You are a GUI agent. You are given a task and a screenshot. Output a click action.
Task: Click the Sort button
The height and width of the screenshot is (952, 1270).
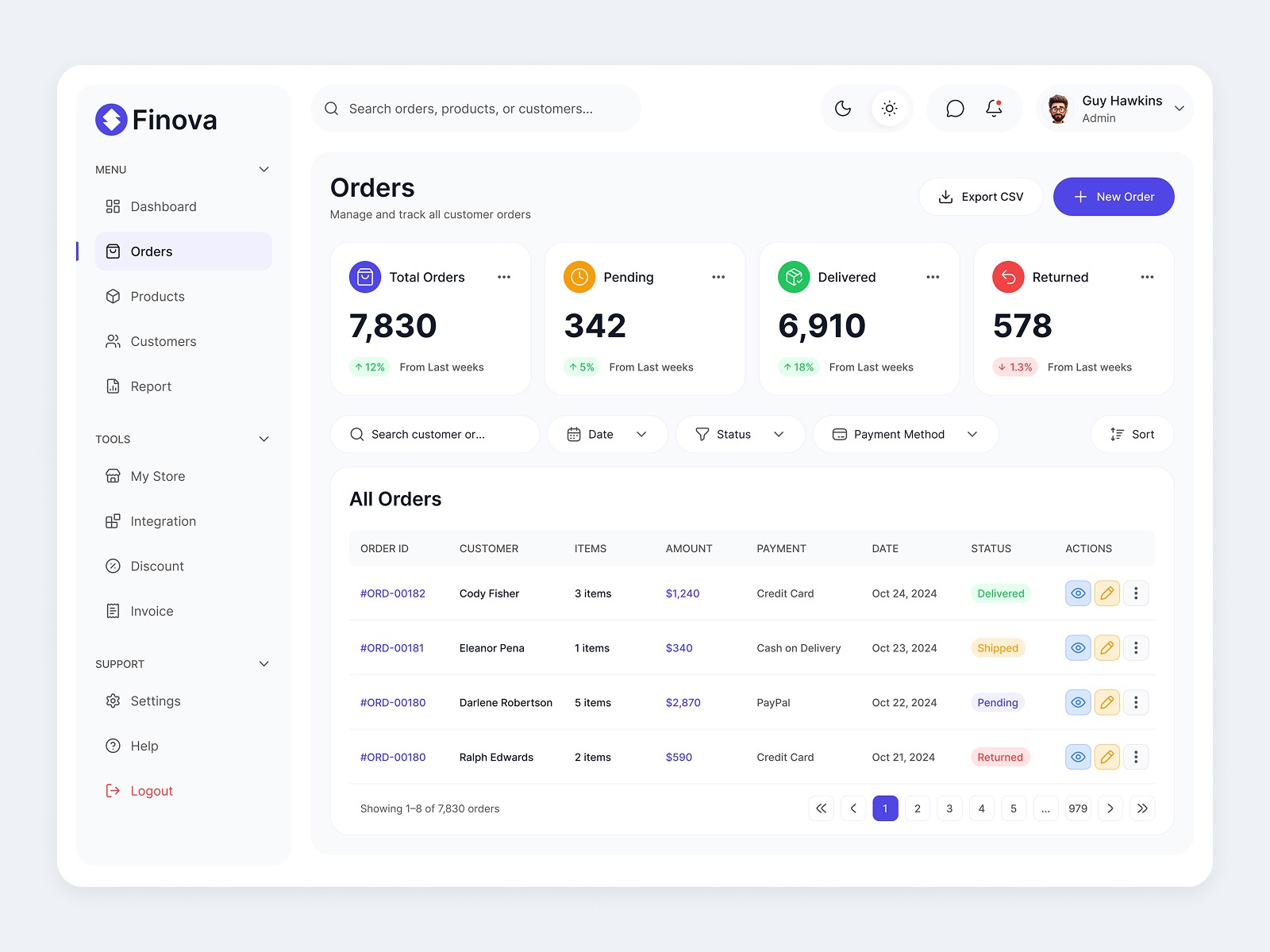coord(1132,435)
